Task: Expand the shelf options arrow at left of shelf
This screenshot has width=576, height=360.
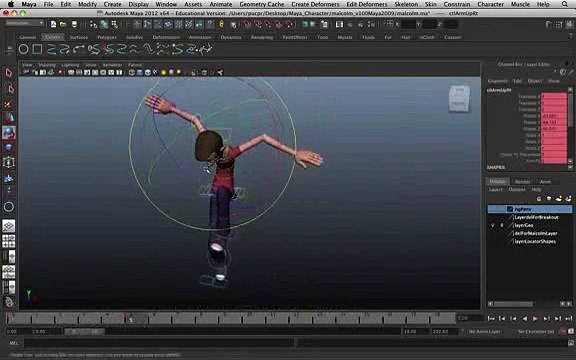Action: click(x=10, y=49)
